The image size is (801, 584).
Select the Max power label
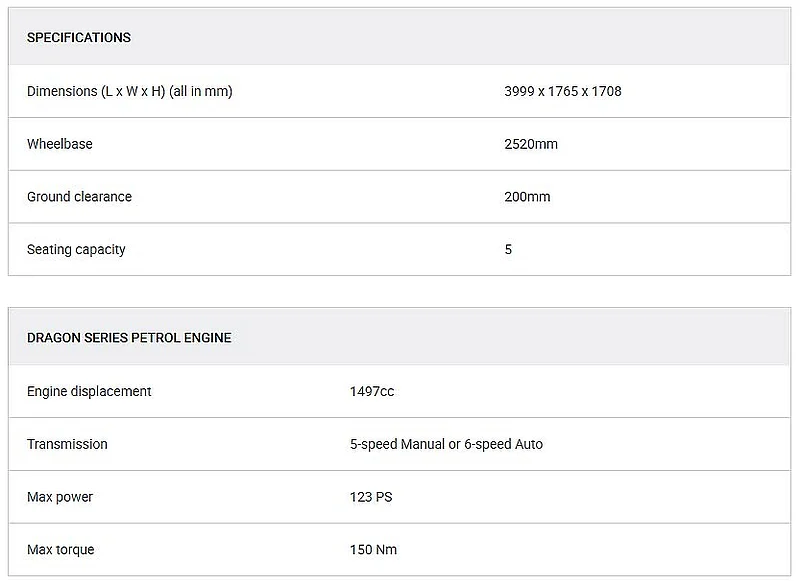60,497
